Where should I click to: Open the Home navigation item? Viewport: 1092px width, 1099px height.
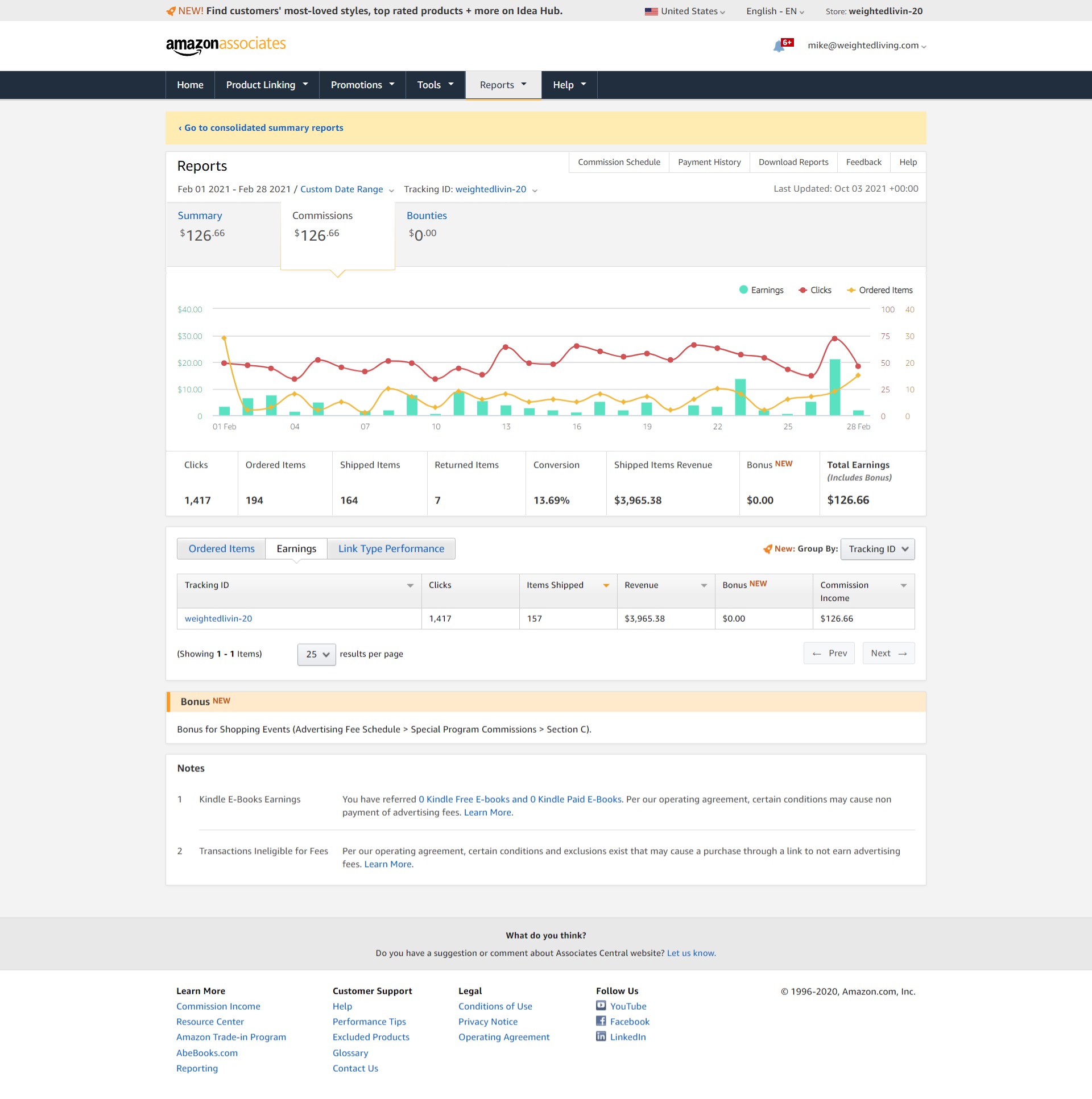(190, 85)
